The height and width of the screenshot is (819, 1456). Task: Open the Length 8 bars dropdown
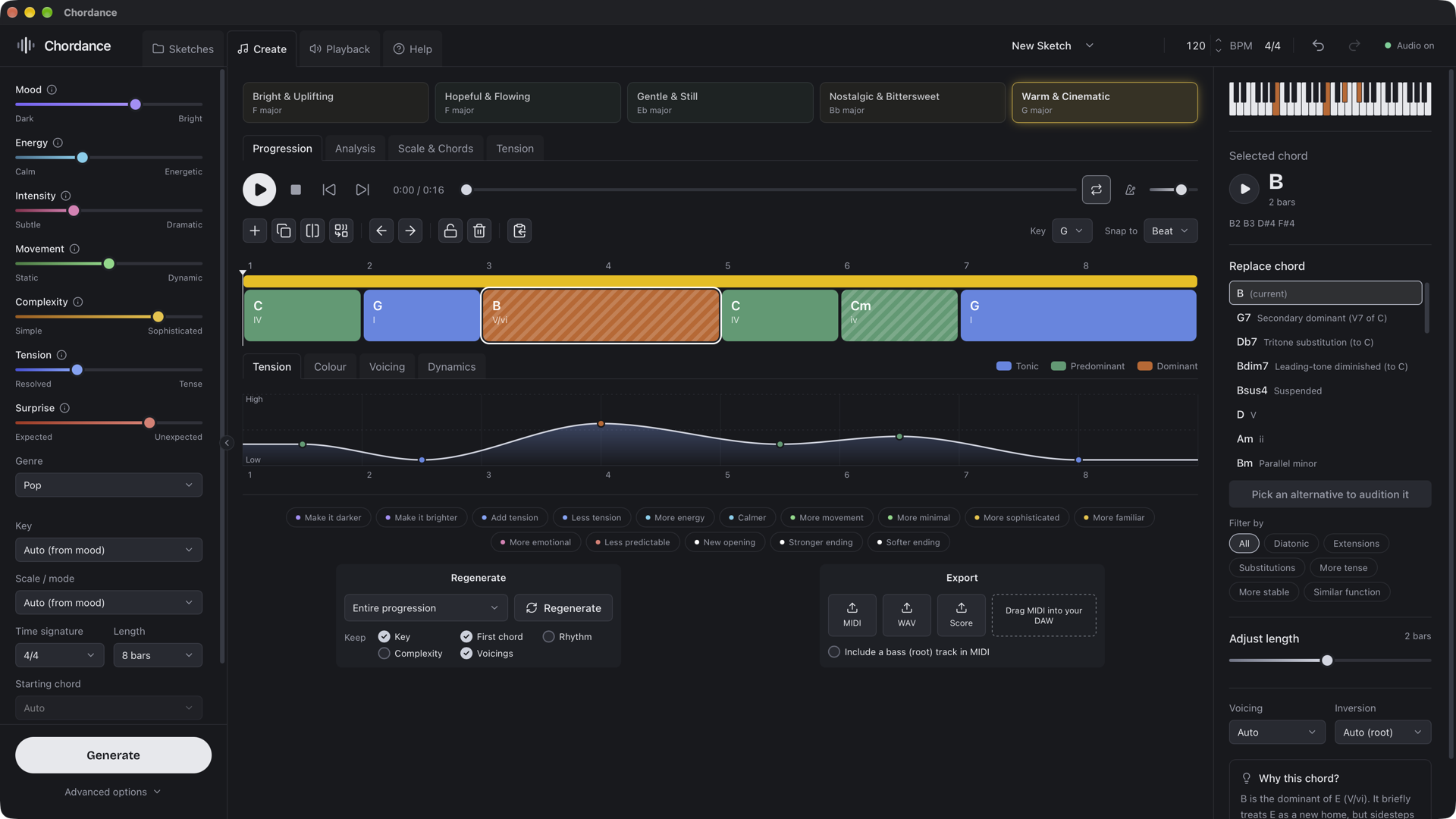[158, 655]
